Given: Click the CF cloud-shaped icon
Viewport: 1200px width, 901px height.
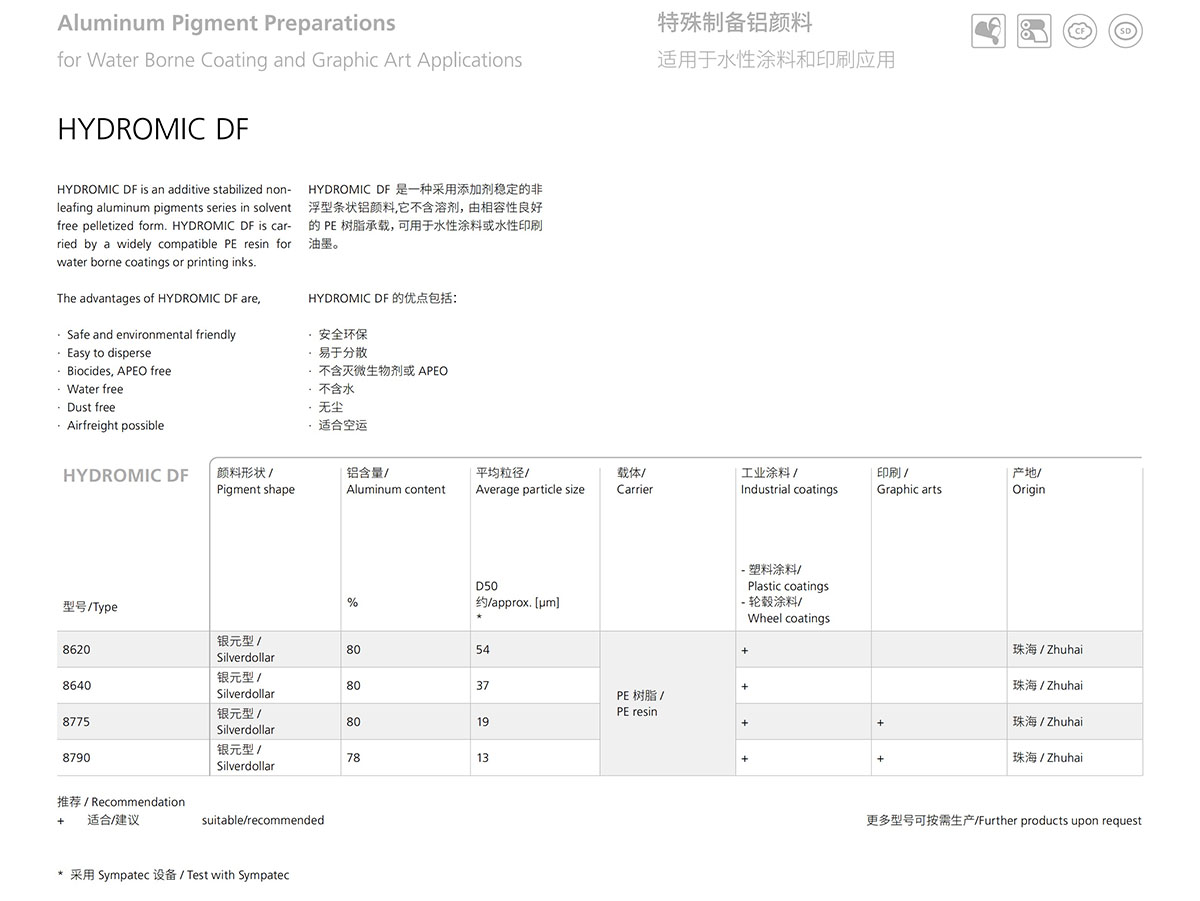Looking at the screenshot, I should click(x=1080, y=32).
